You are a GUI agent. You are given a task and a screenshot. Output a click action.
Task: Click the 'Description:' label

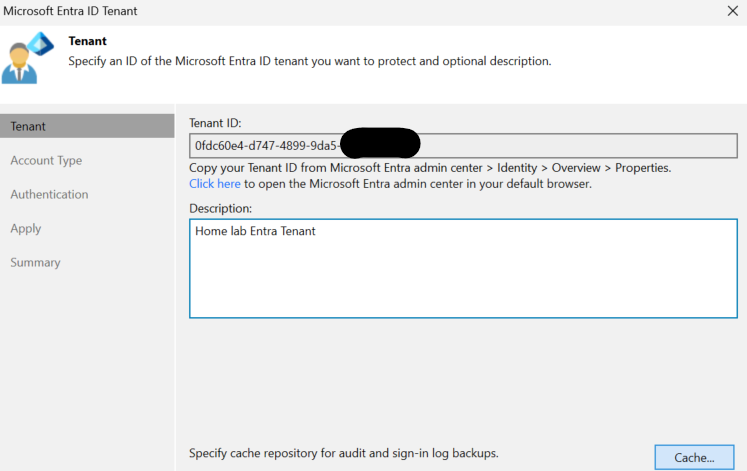coord(221,209)
